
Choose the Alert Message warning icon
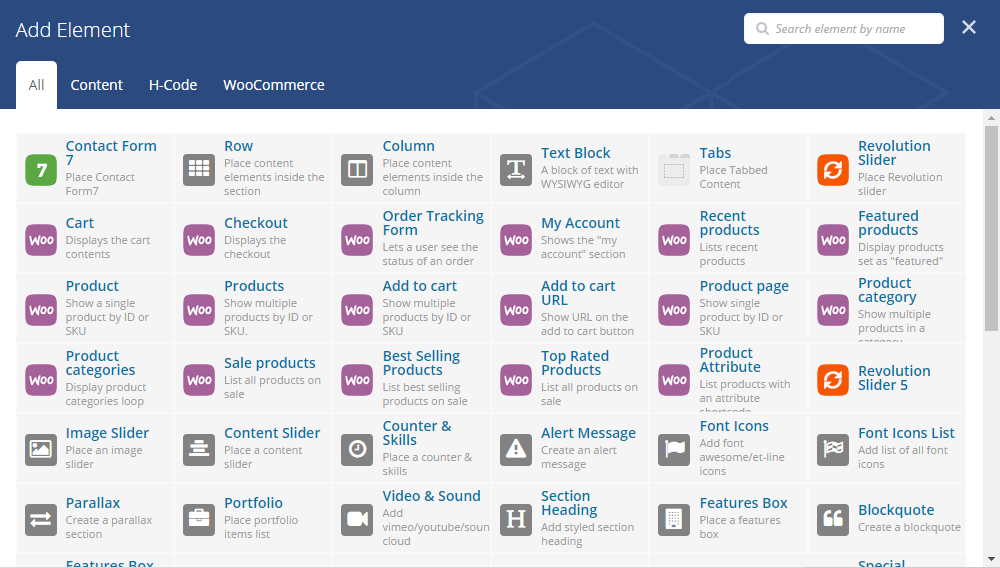tap(516, 450)
